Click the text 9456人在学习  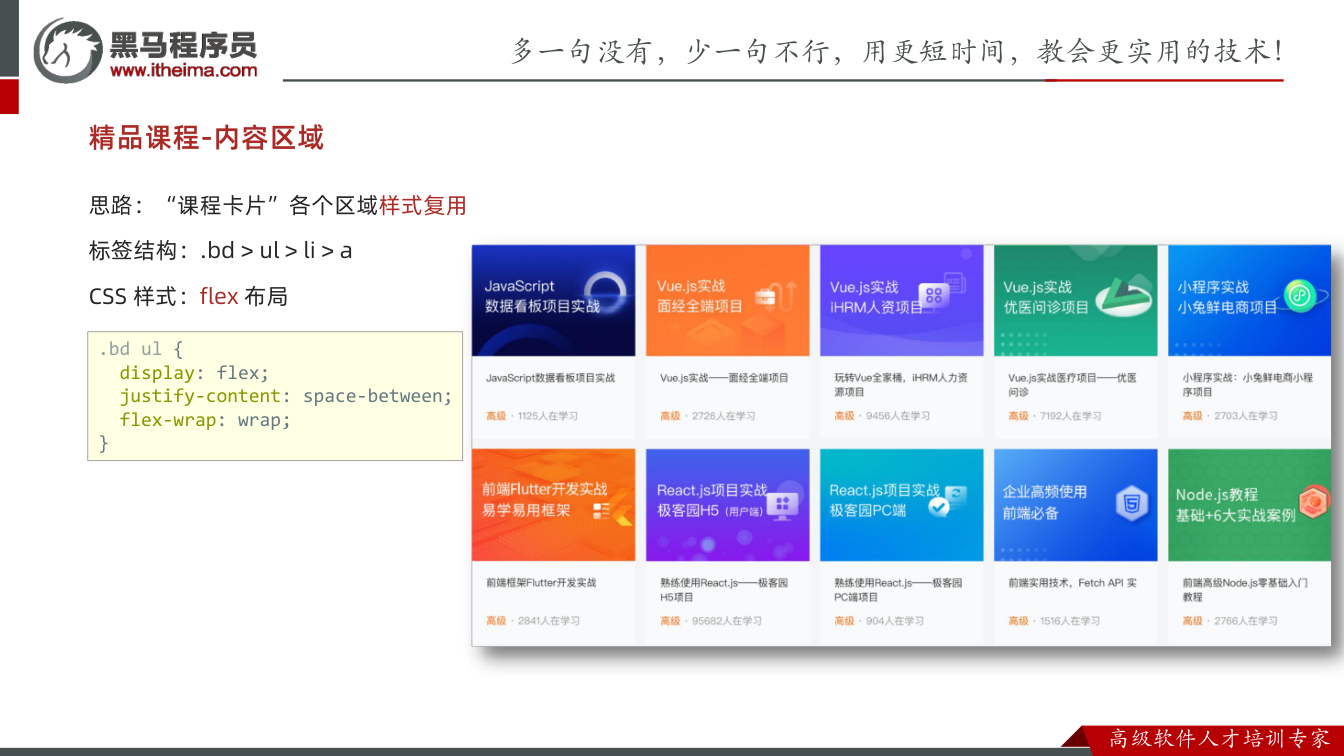tap(898, 416)
